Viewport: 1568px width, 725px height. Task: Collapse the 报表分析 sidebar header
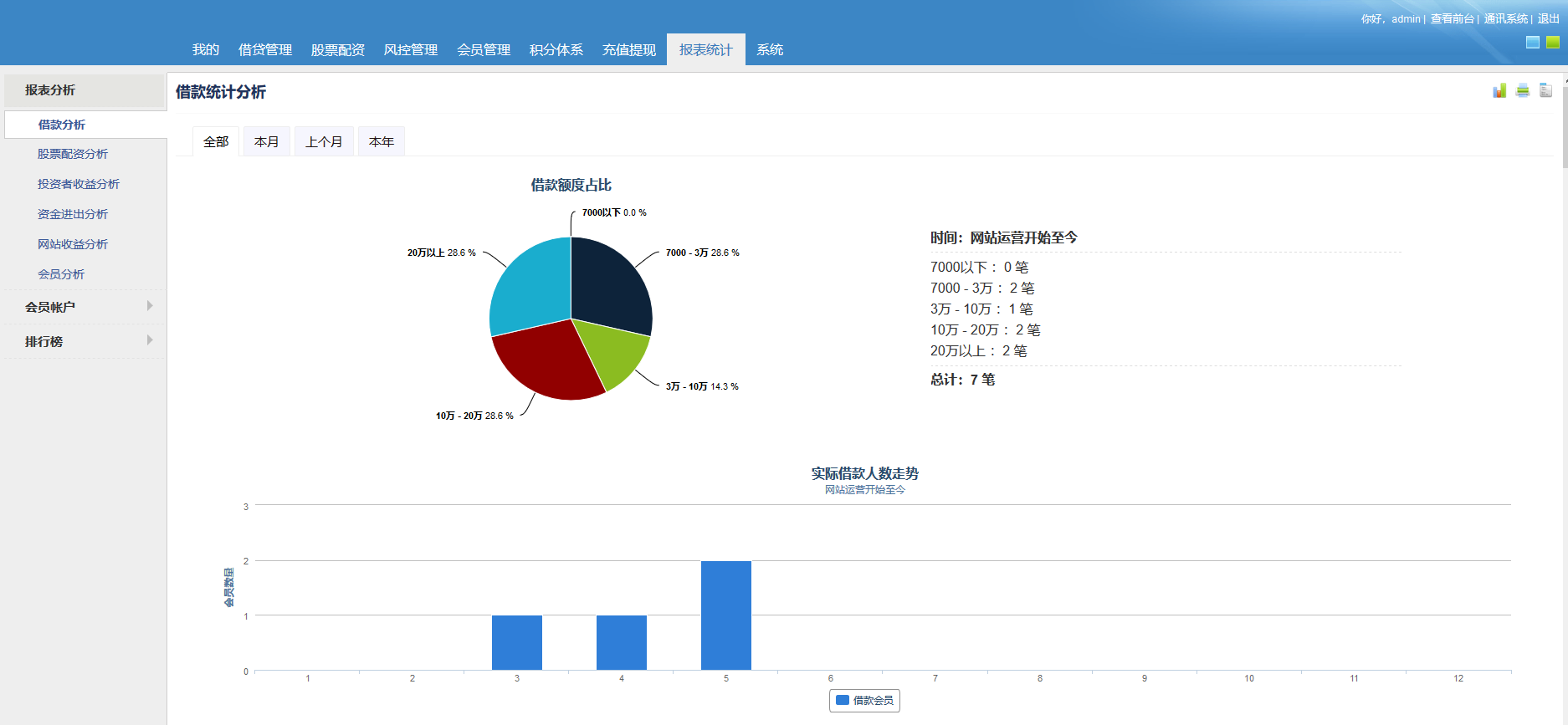point(84,90)
